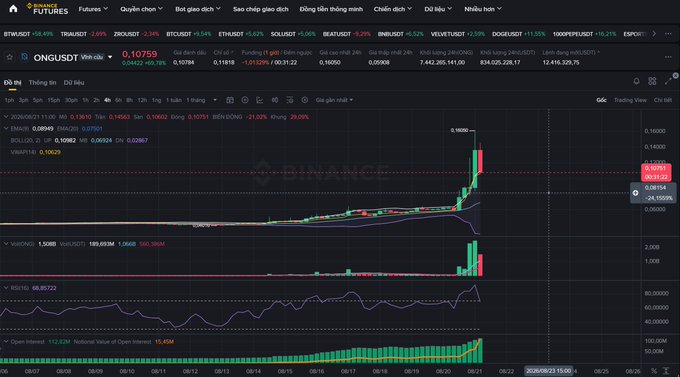Viewport: 680px width, 377px height.
Task: Select the Chi tiết chart mode
Action: [663, 100]
